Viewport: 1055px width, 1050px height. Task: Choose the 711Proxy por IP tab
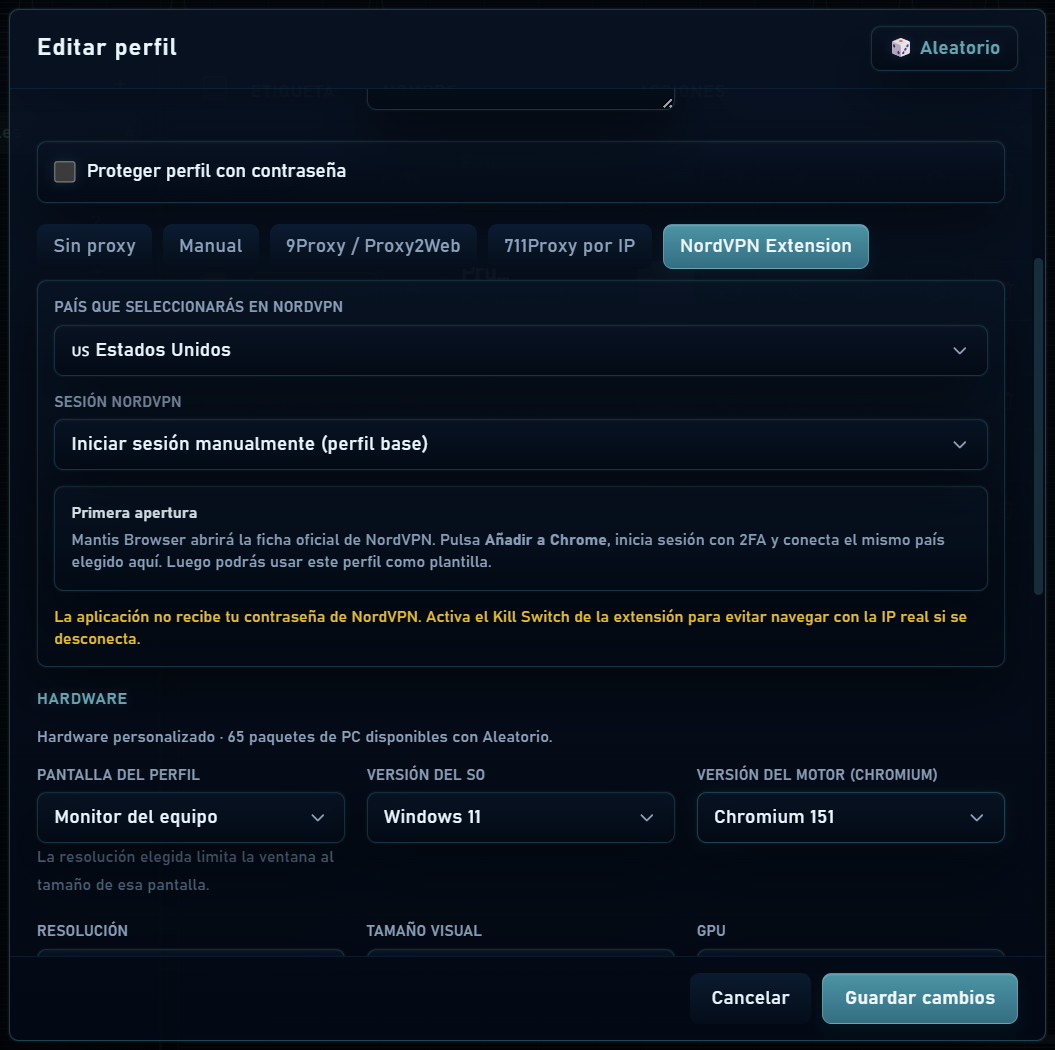tap(569, 246)
